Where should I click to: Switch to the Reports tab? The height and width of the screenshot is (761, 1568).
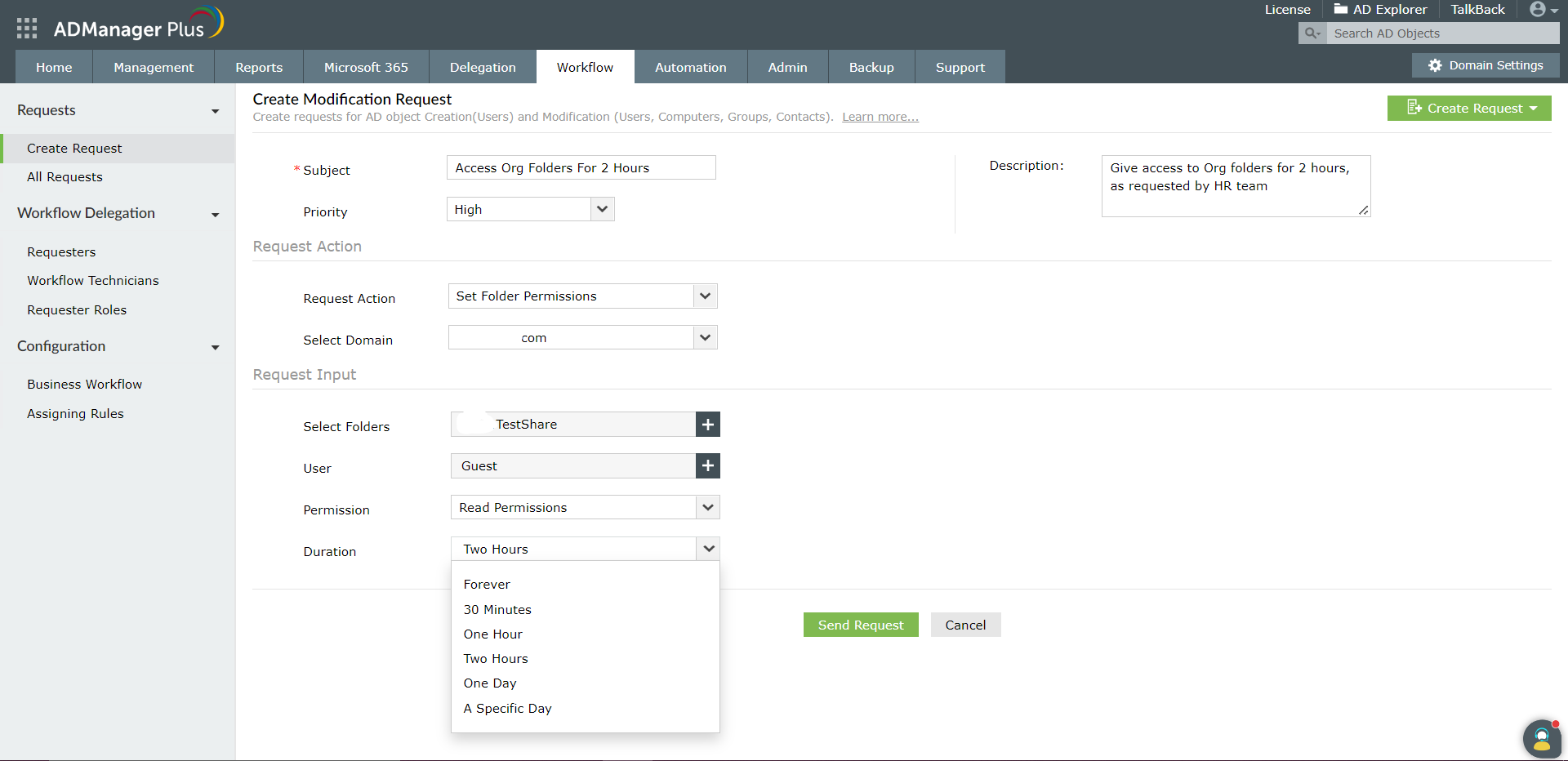(258, 66)
